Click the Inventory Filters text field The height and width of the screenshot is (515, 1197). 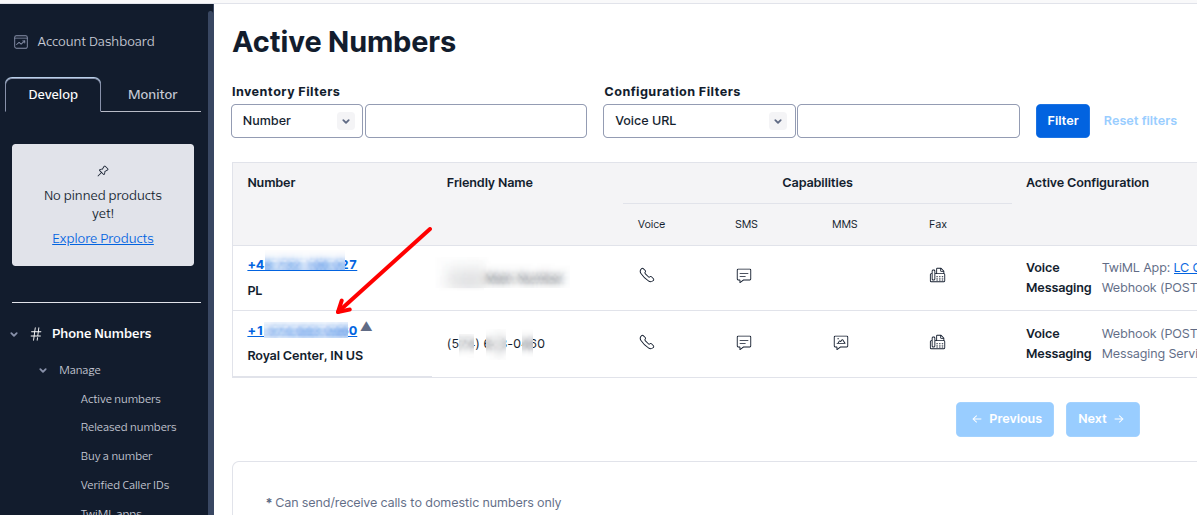coord(475,121)
